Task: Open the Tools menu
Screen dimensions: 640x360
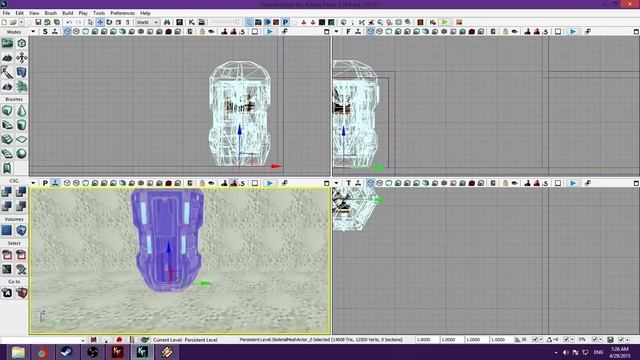Action: point(99,13)
